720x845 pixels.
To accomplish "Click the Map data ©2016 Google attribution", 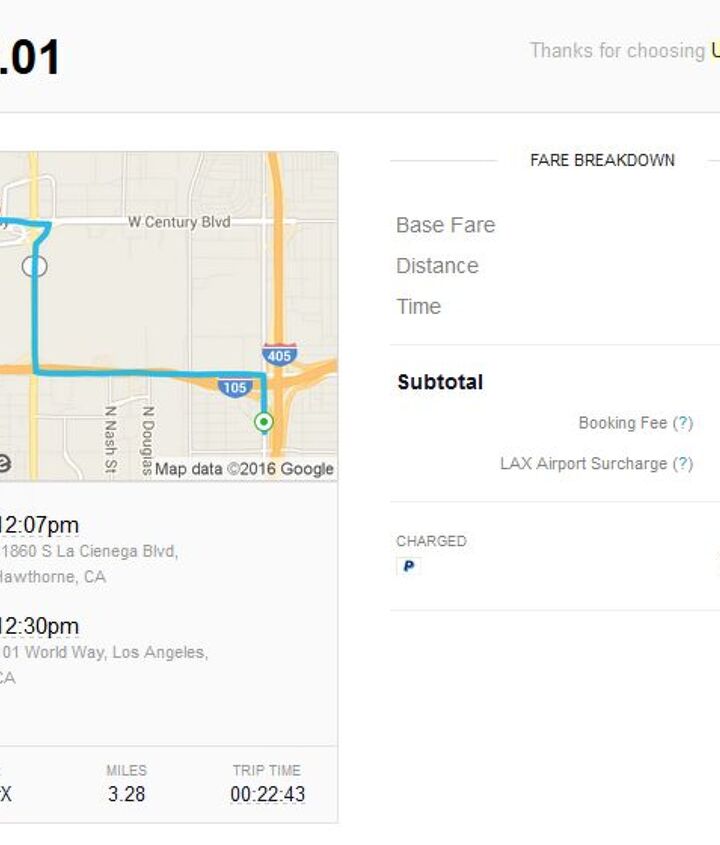I will pyautogui.click(x=244, y=468).
